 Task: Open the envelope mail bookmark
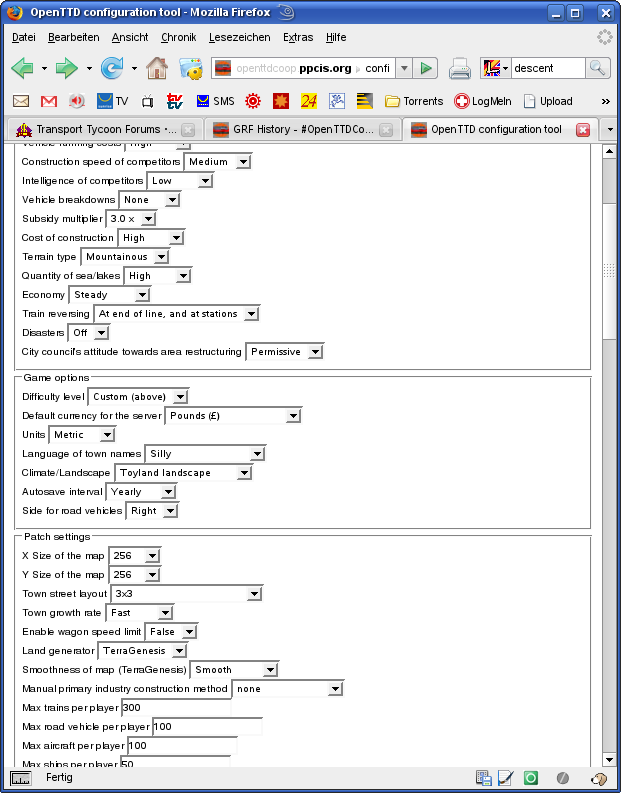coord(21,101)
